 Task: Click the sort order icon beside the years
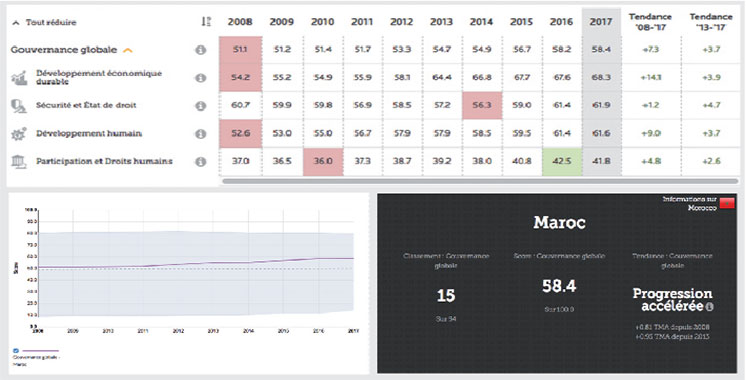pyautogui.click(x=206, y=21)
